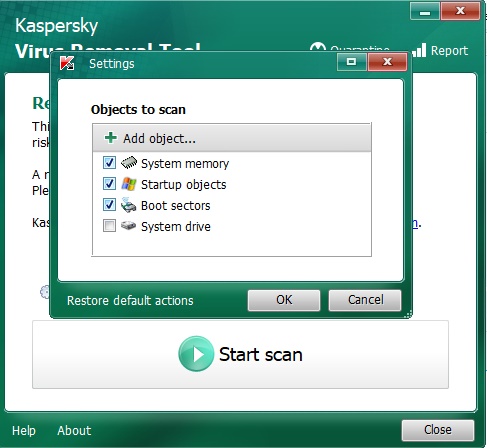Click the Settings dialog resize grip corner

pyautogui.click(x=408, y=314)
